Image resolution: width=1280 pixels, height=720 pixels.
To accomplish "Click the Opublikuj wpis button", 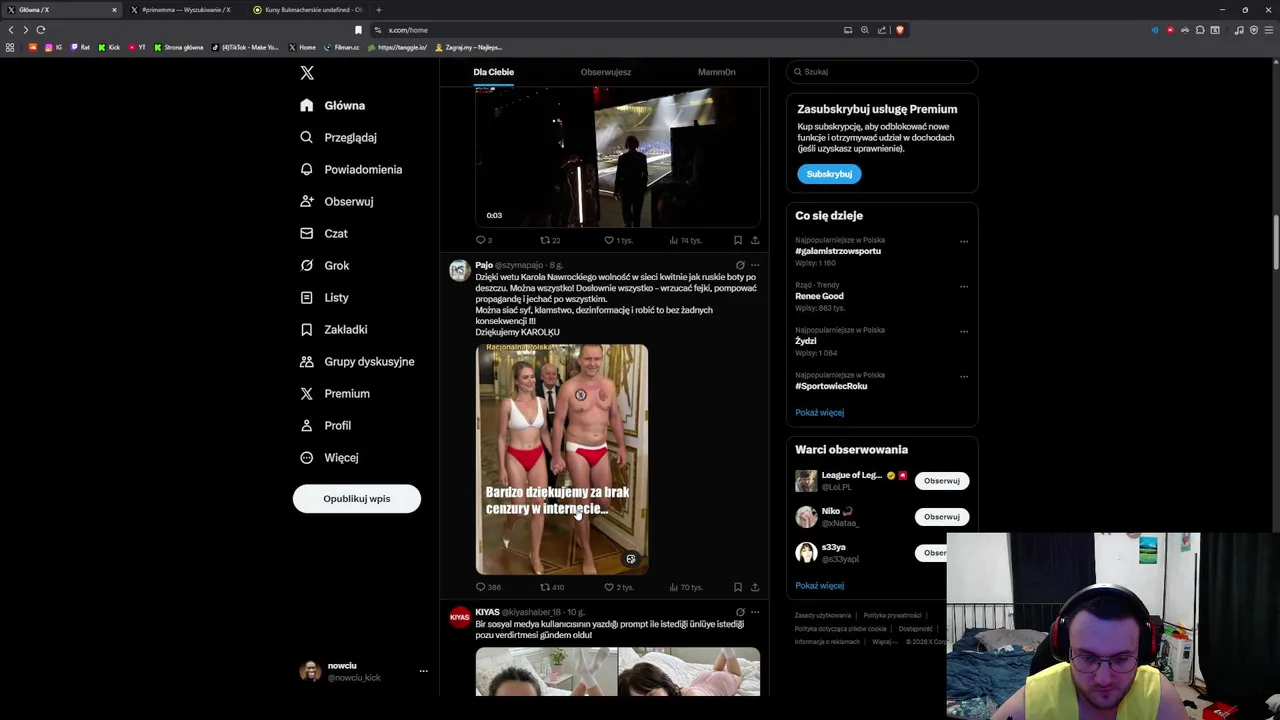I will pyautogui.click(x=357, y=498).
